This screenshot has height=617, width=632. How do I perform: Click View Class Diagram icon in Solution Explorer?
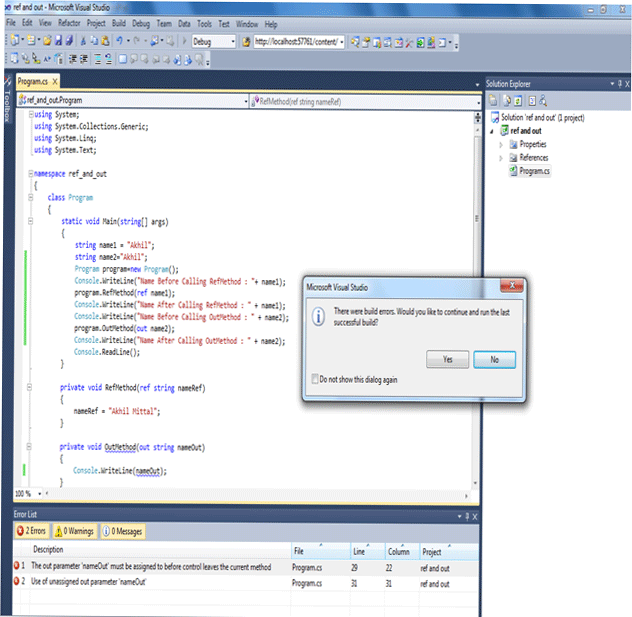(x=543, y=100)
